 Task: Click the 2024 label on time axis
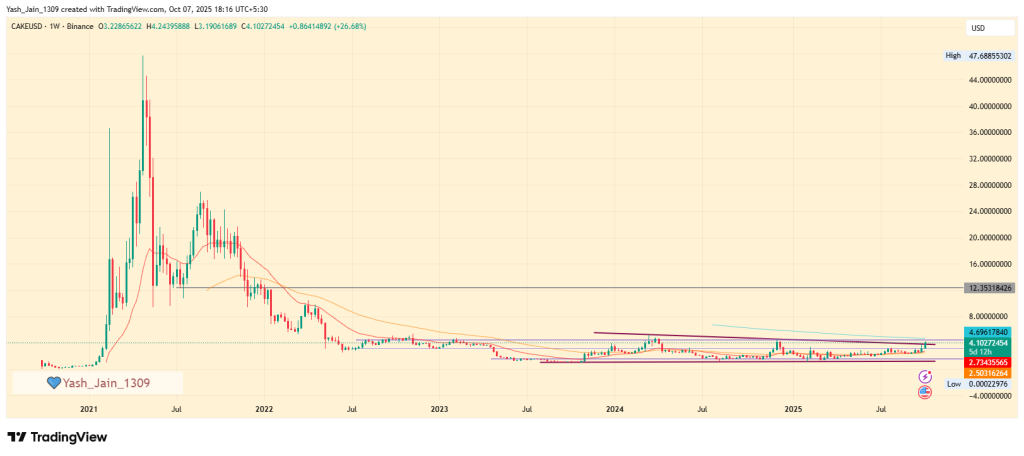[615, 409]
